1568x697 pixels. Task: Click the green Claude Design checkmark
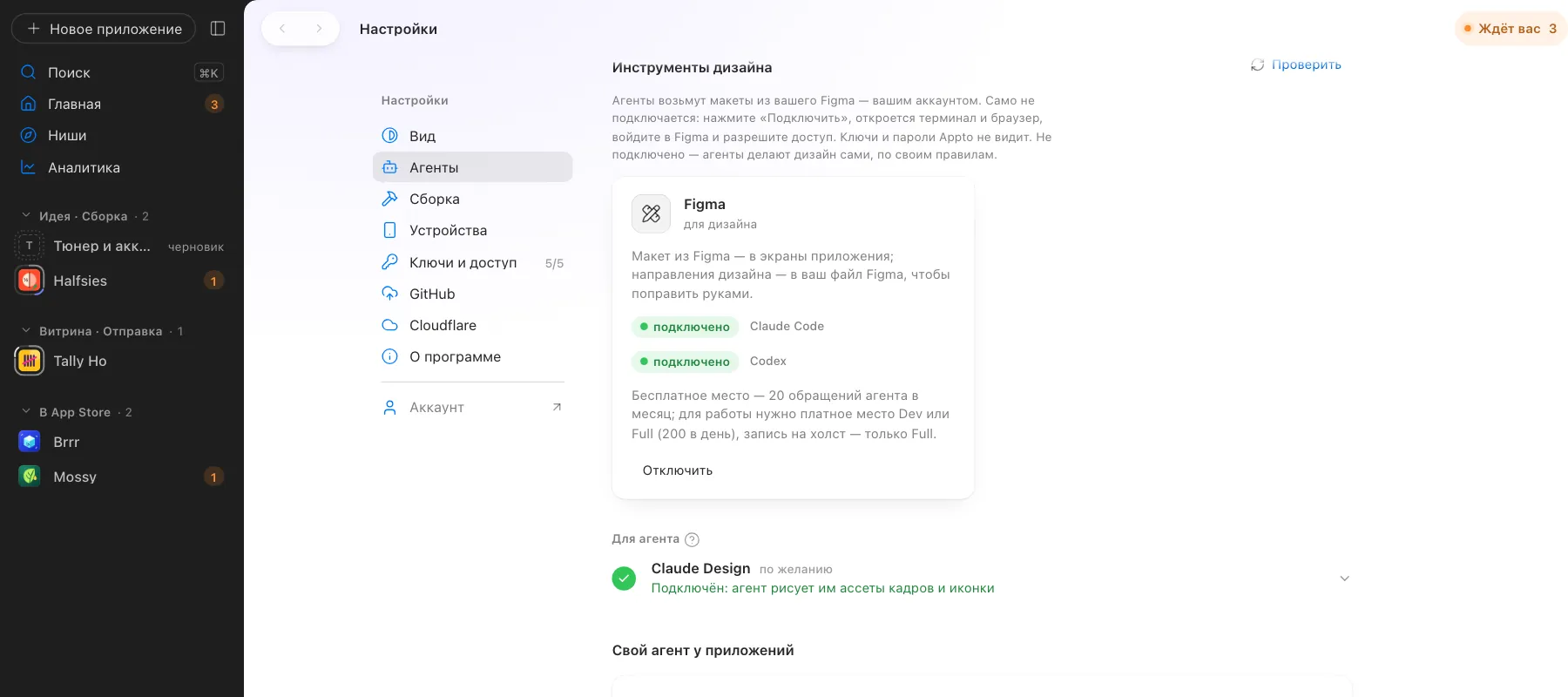tap(624, 579)
